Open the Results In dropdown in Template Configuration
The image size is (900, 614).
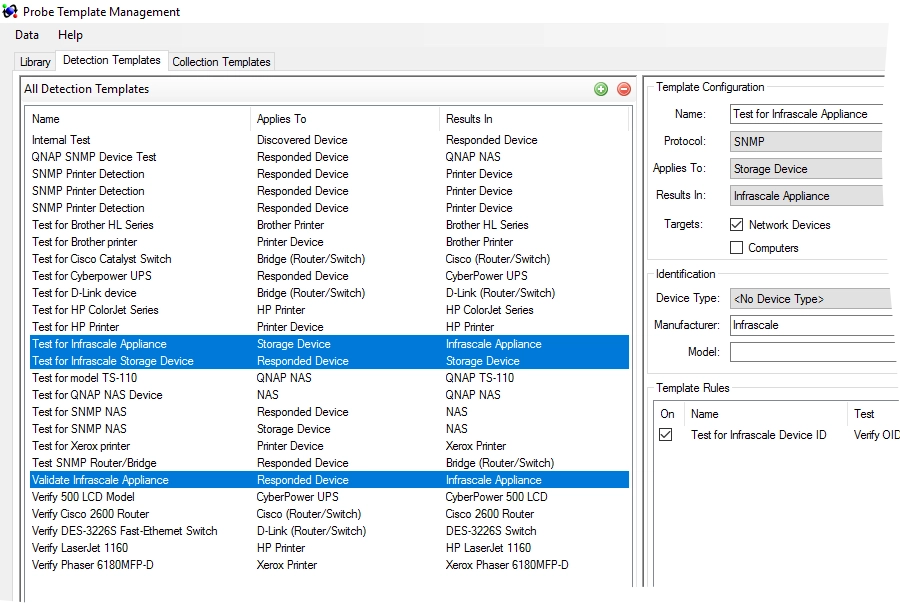[806, 196]
